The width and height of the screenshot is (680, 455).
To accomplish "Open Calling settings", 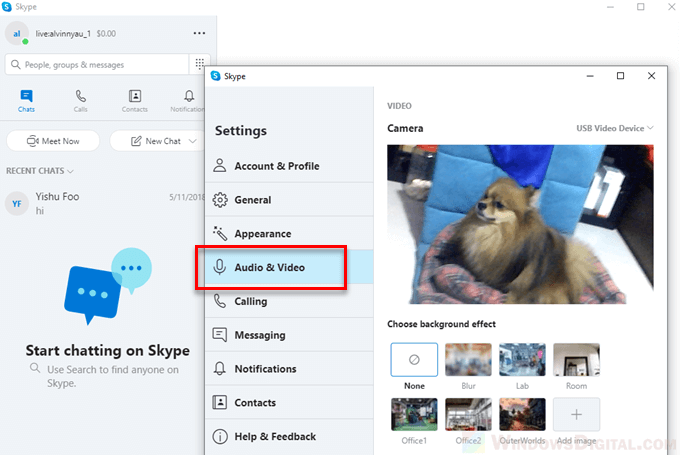I will pos(289,301).
